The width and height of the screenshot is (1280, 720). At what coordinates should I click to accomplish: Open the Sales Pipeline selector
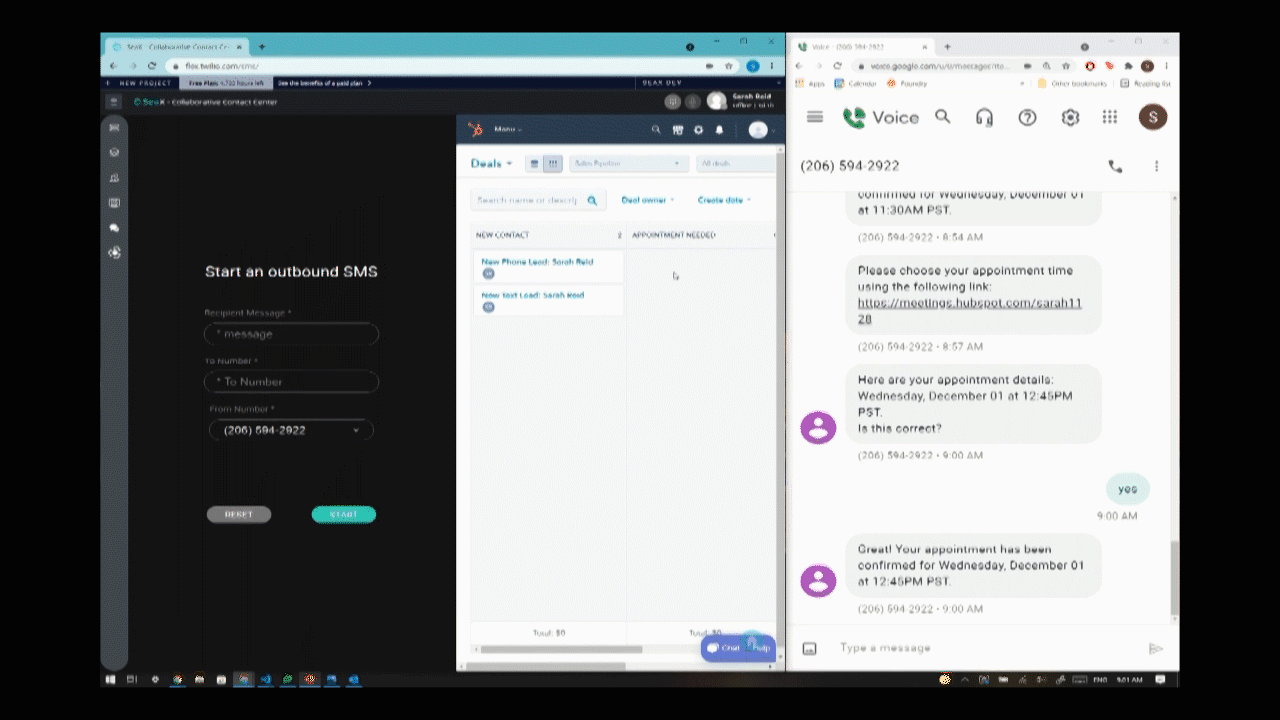click(628, 163)
